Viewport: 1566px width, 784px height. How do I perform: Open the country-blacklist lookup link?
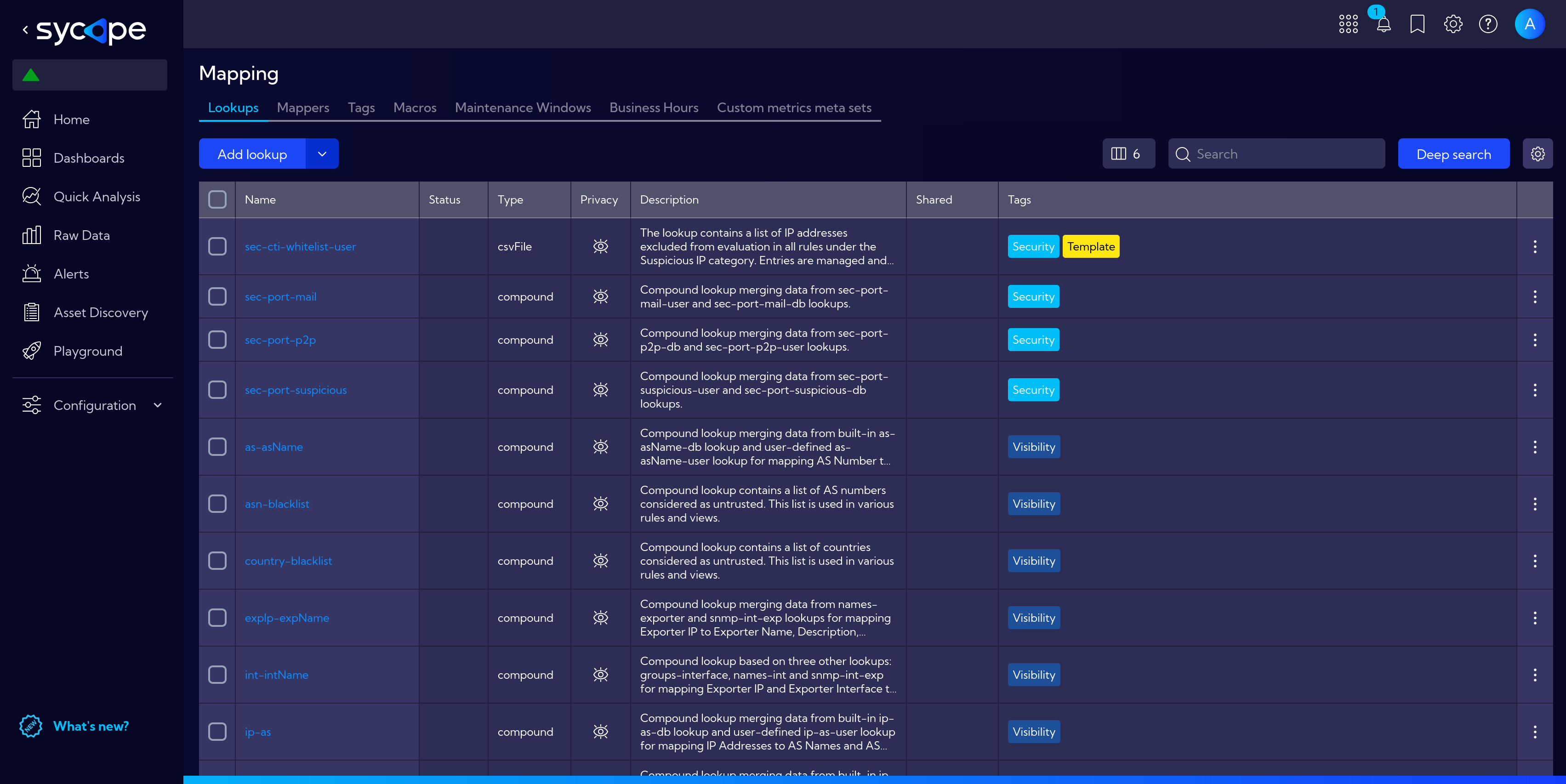coord(288,561)
